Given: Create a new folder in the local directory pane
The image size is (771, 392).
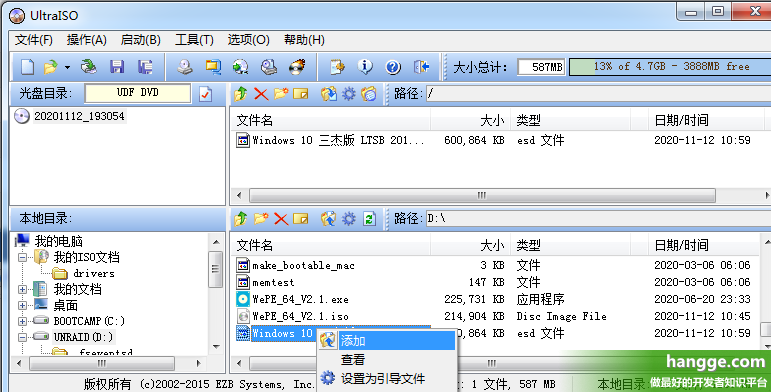Looking at the screenshot, I should pos(261,218).
